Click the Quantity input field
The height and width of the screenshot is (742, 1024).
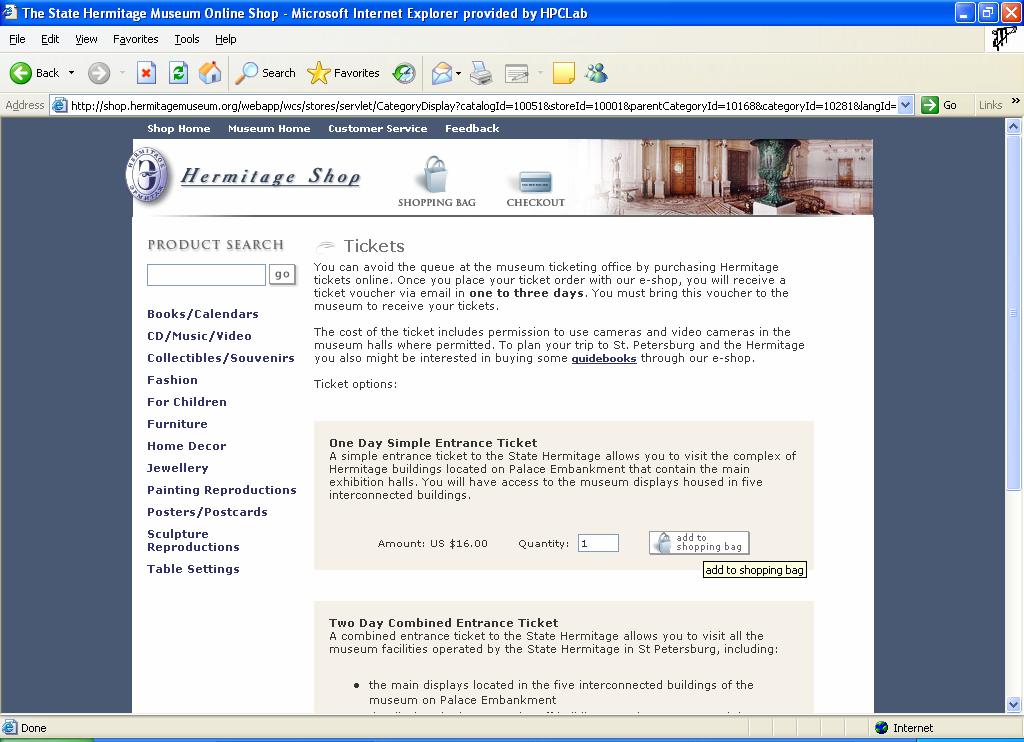click(598, 543)
